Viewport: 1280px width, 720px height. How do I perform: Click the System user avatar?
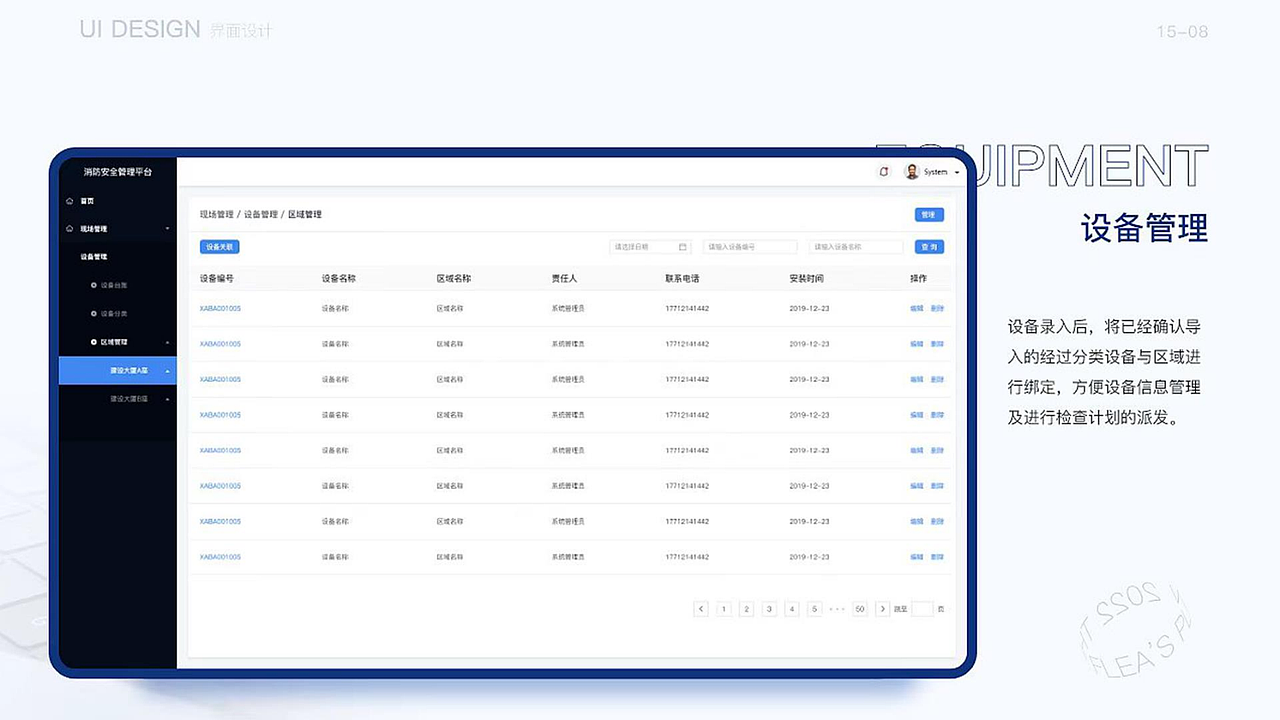(912, 172)
